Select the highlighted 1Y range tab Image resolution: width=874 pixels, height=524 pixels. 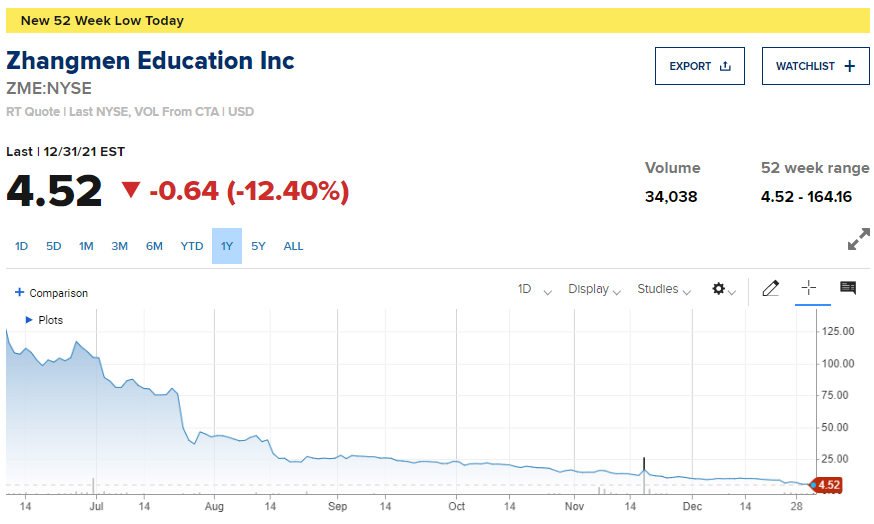click(227, 246)
